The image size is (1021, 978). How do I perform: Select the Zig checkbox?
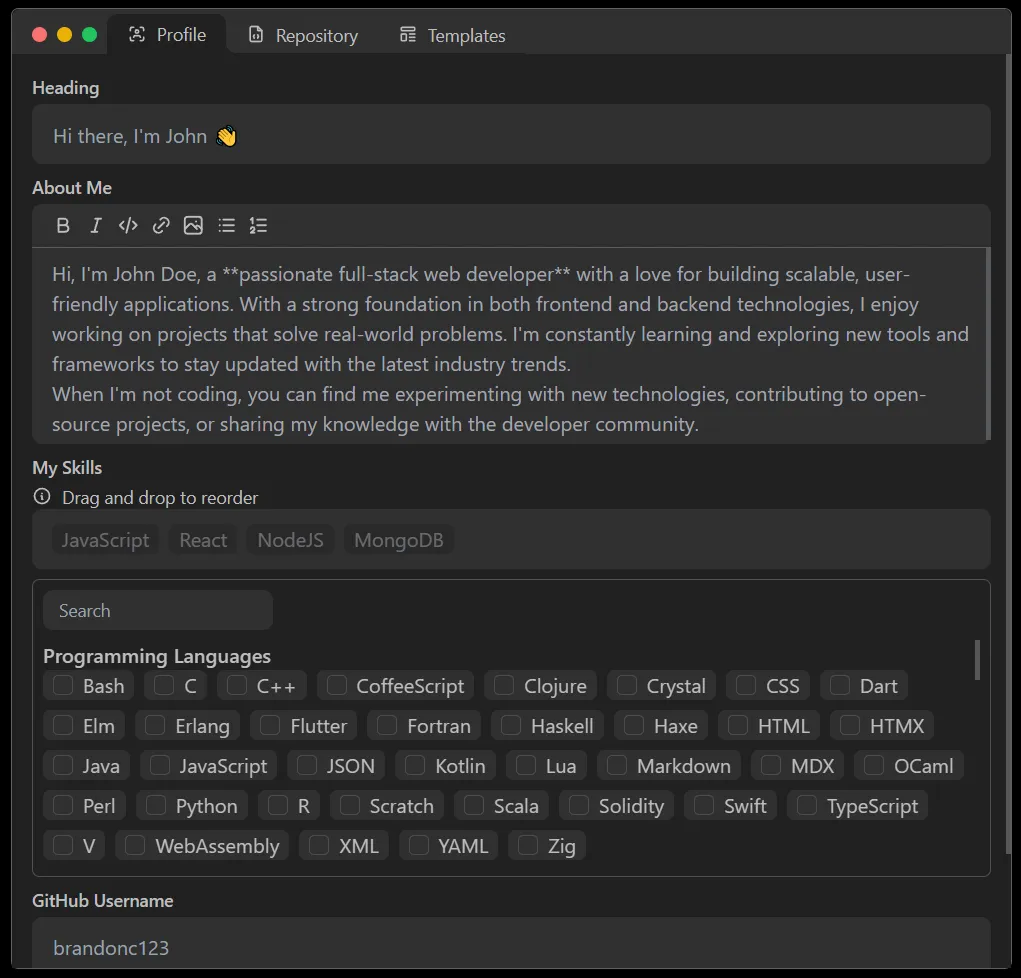tap(527, 845)
